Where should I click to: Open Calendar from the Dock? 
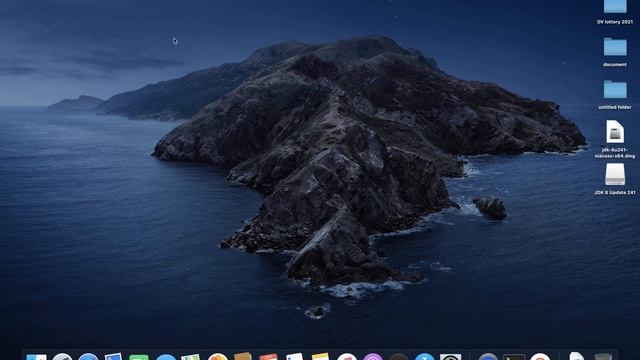(x=269, y=357)
